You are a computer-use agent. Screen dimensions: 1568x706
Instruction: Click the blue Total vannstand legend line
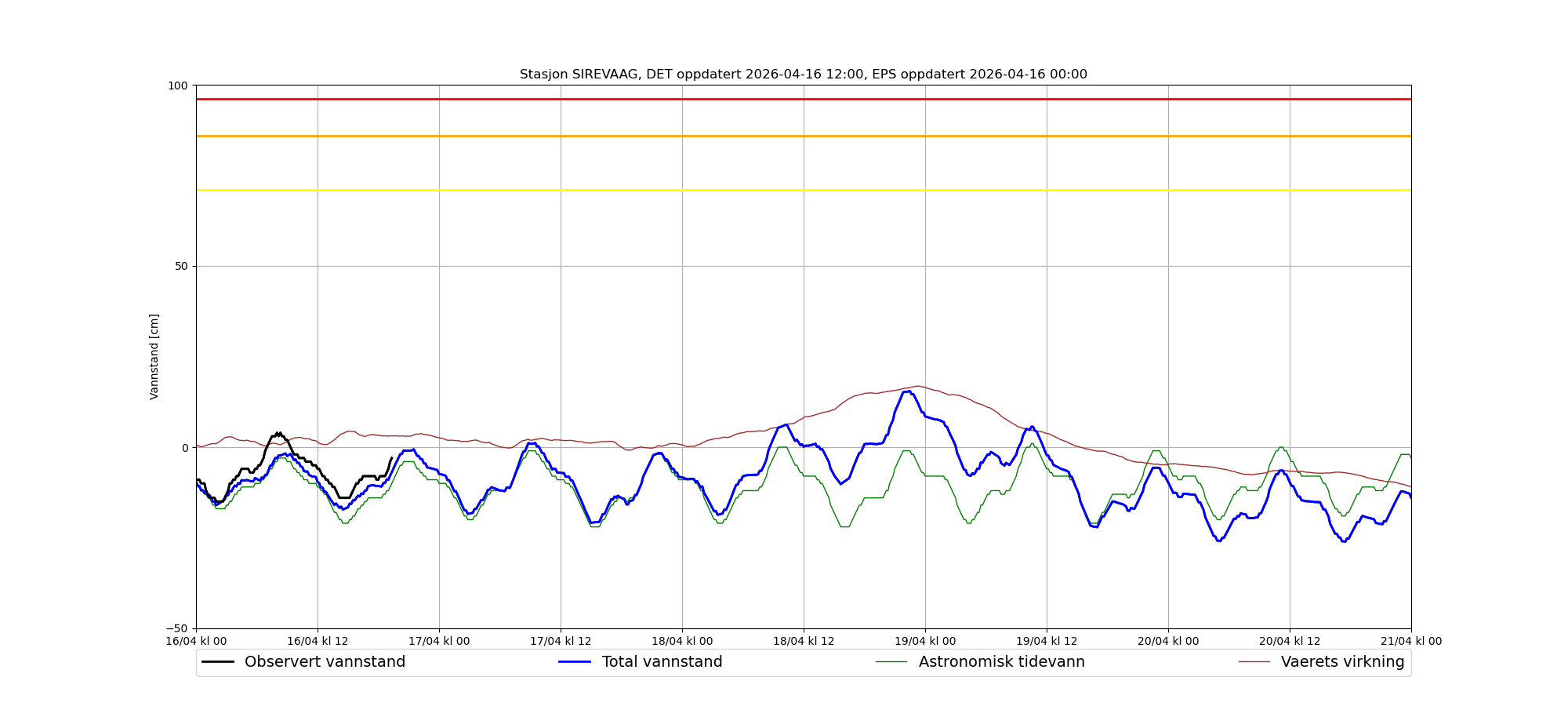575,662
